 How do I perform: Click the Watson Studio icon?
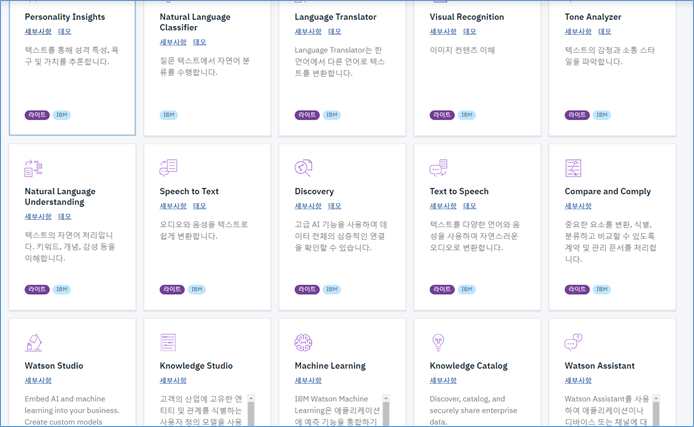[34, 342]
